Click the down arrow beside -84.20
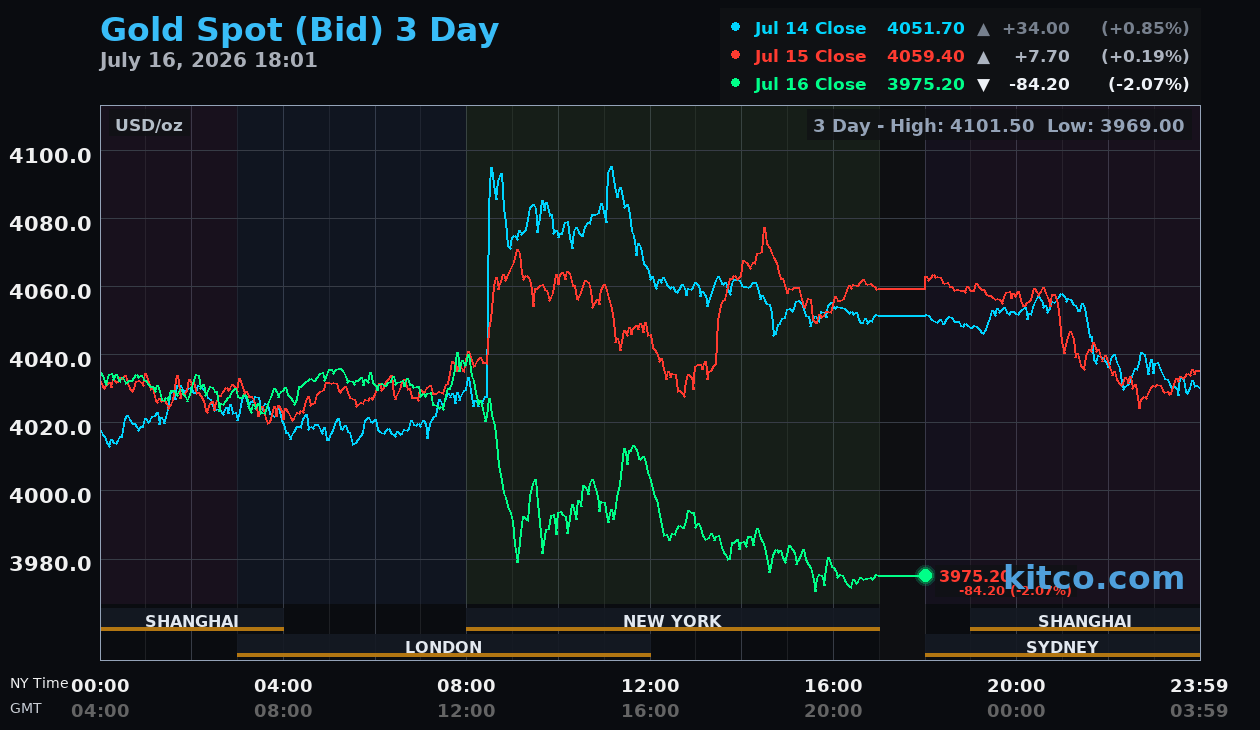This screenshot has height=730, width=1260. tap(983, 85)
